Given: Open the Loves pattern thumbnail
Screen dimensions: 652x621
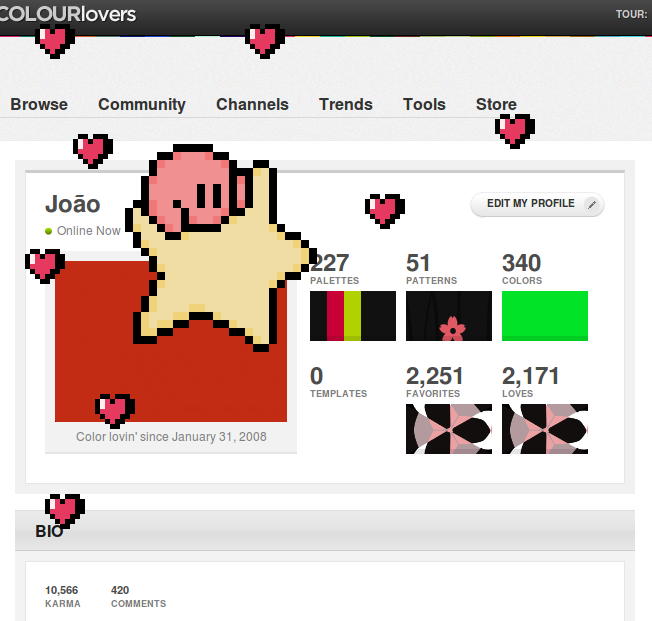Looking at the screenshot, I should (545, 429).
